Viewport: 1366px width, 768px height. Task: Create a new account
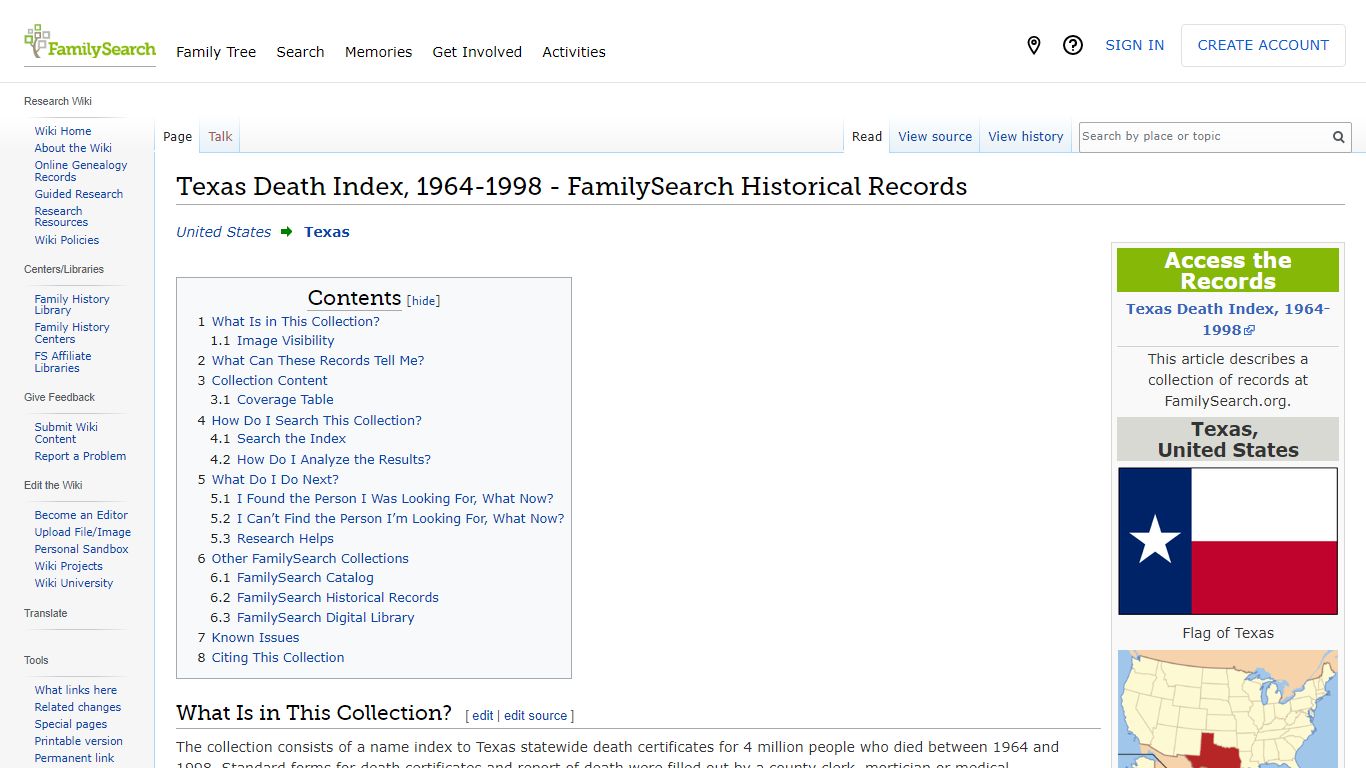tap(1263, 45)
